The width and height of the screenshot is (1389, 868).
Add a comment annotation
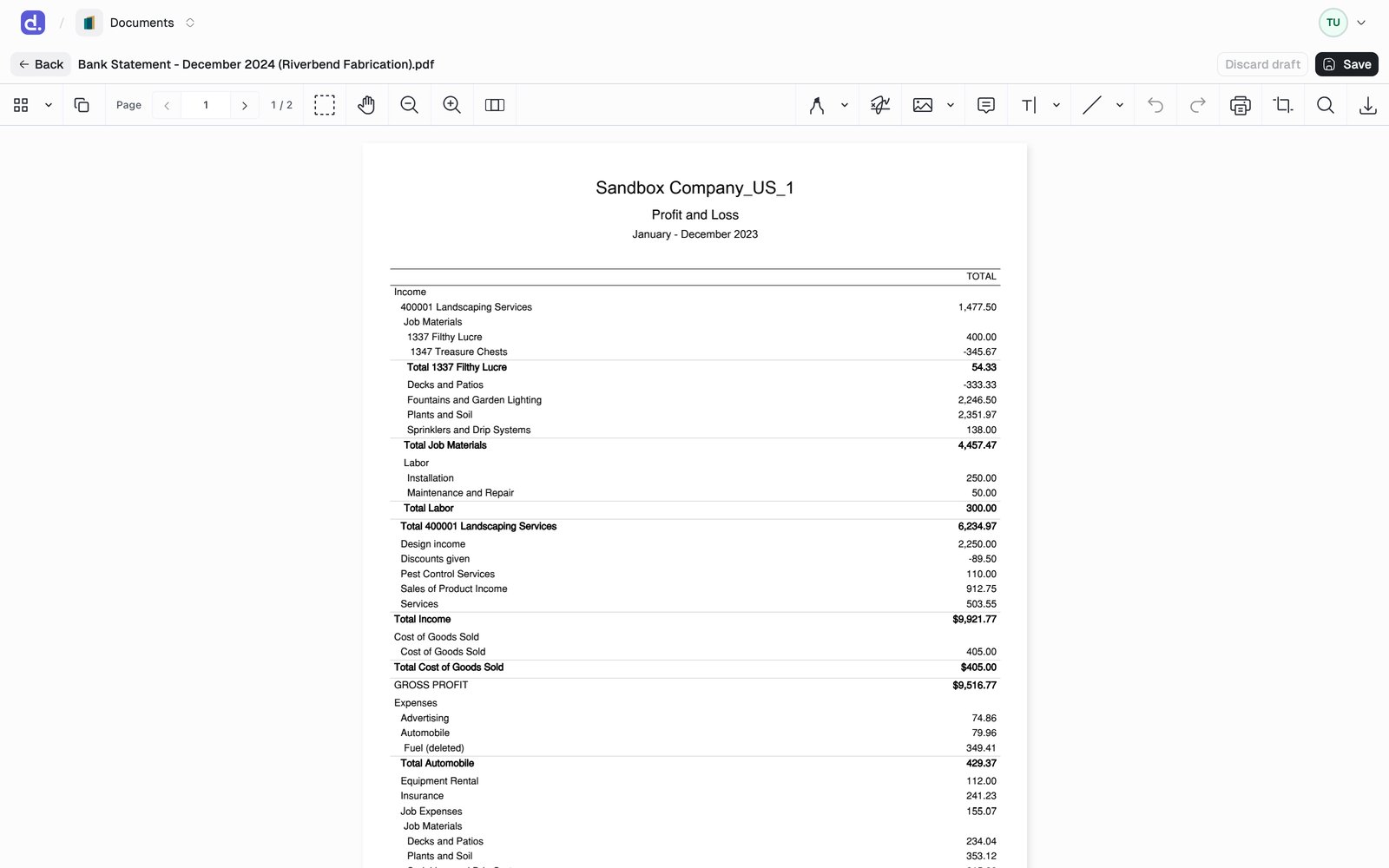pyautogui.click(x=986, y=105)
